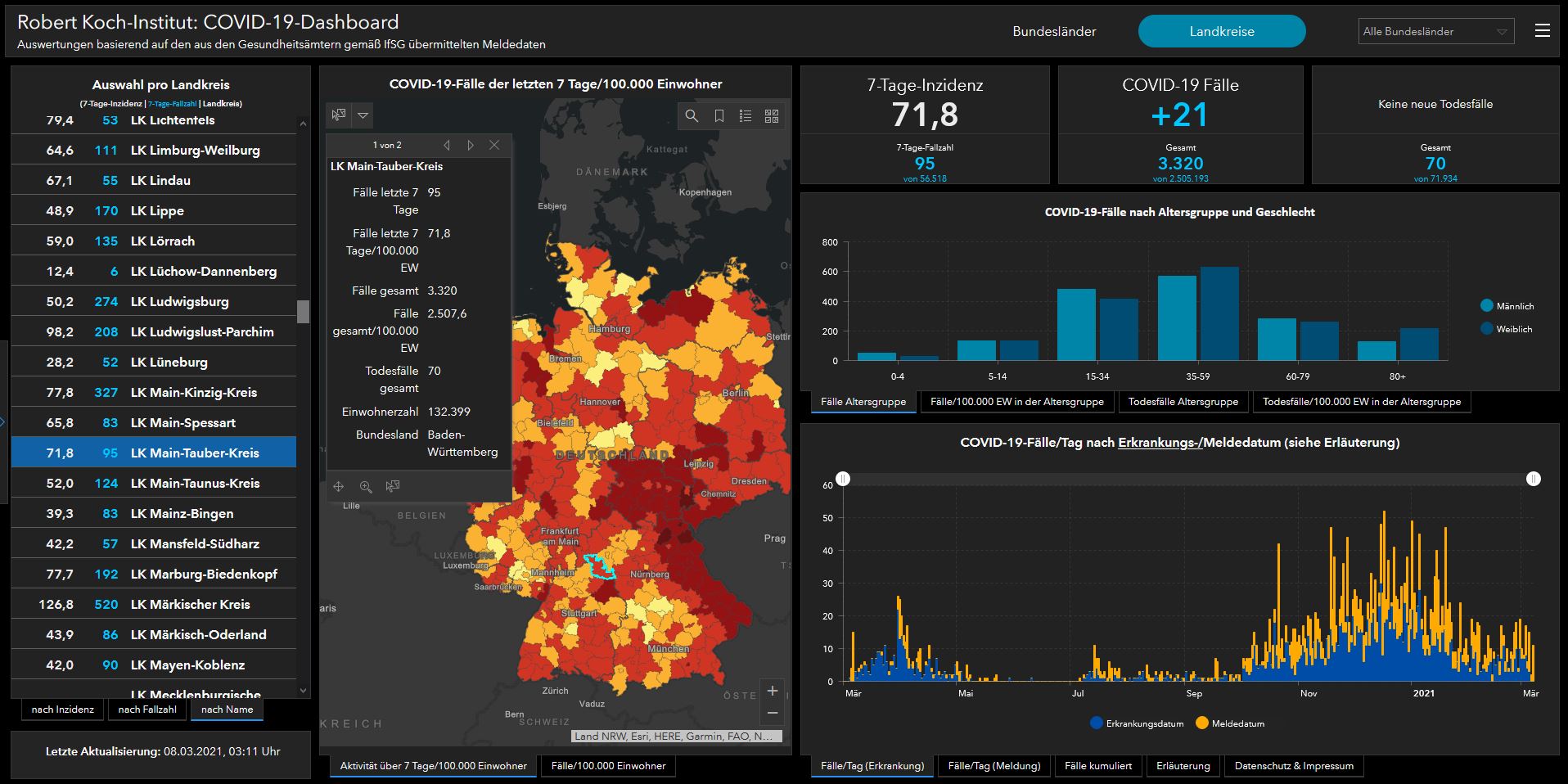This screenshot has width=1568, height=784.
Task: Open the Alle Bundesländer dropdown
Action: point(1435,32)
